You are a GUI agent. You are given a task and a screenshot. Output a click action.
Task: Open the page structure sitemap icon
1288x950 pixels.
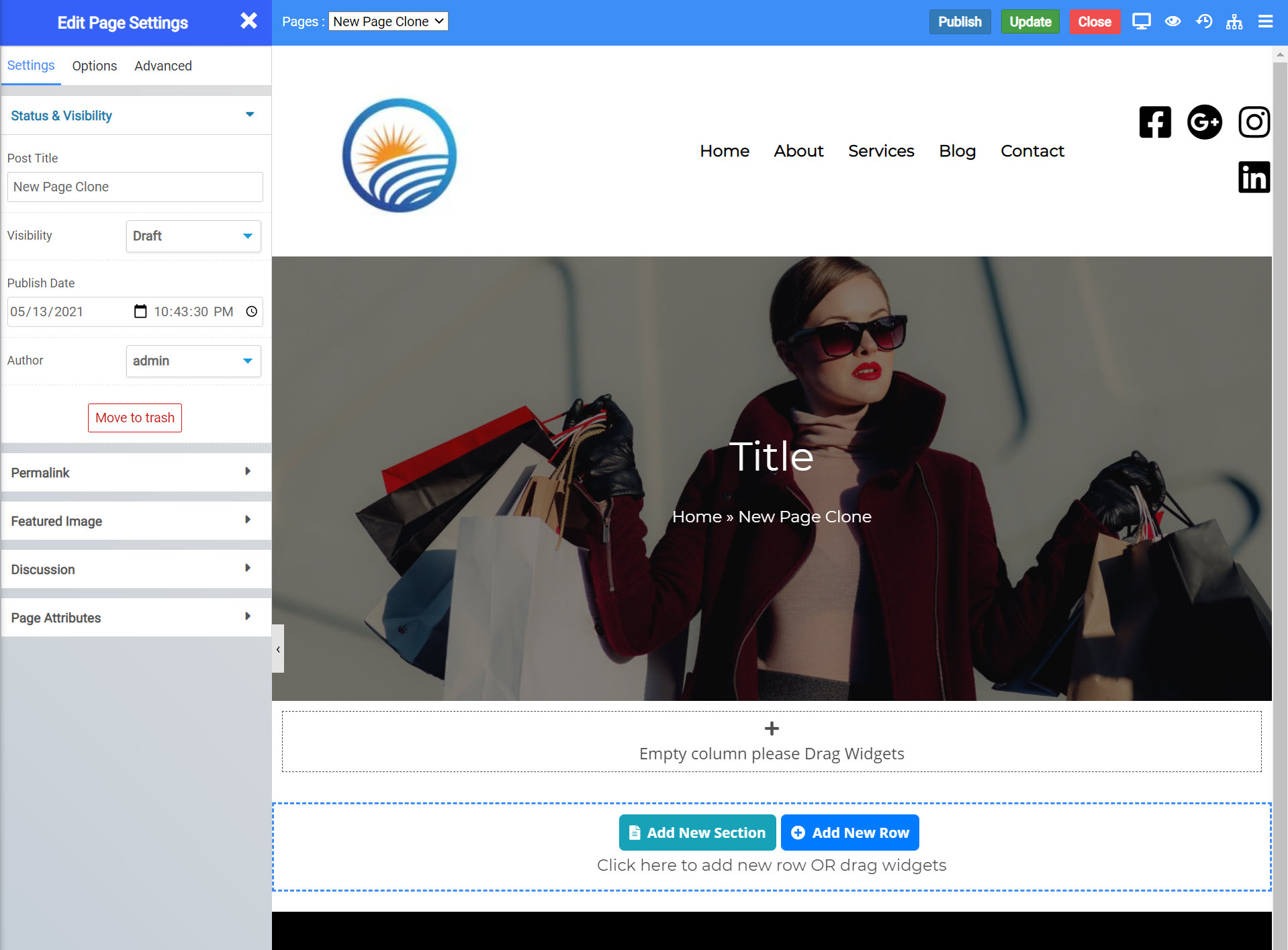coord(1234,21)
